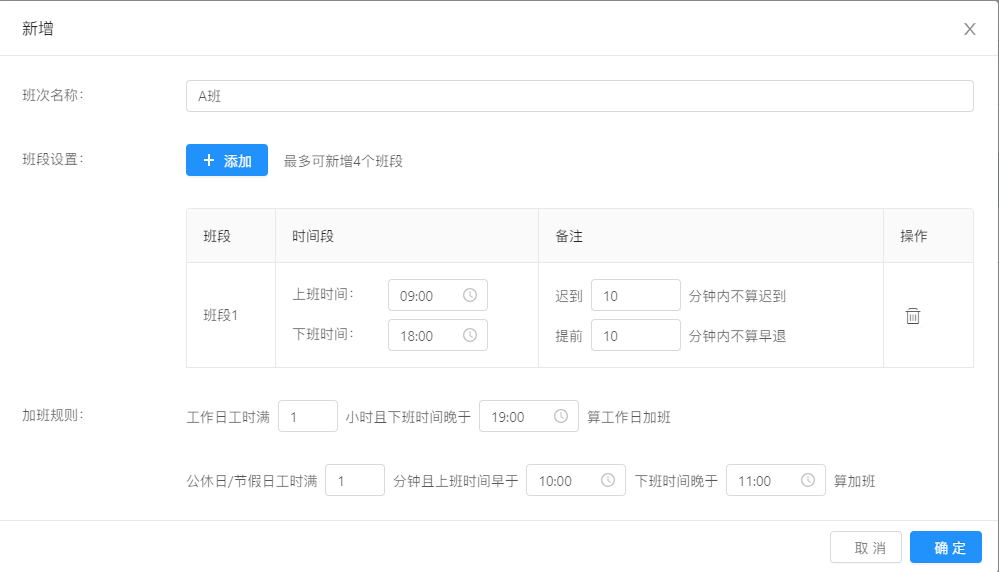The width and height of the screenshot is (999, 572).
Task: Click clock icon in the 19:00 field
Action: click(561, 416)
